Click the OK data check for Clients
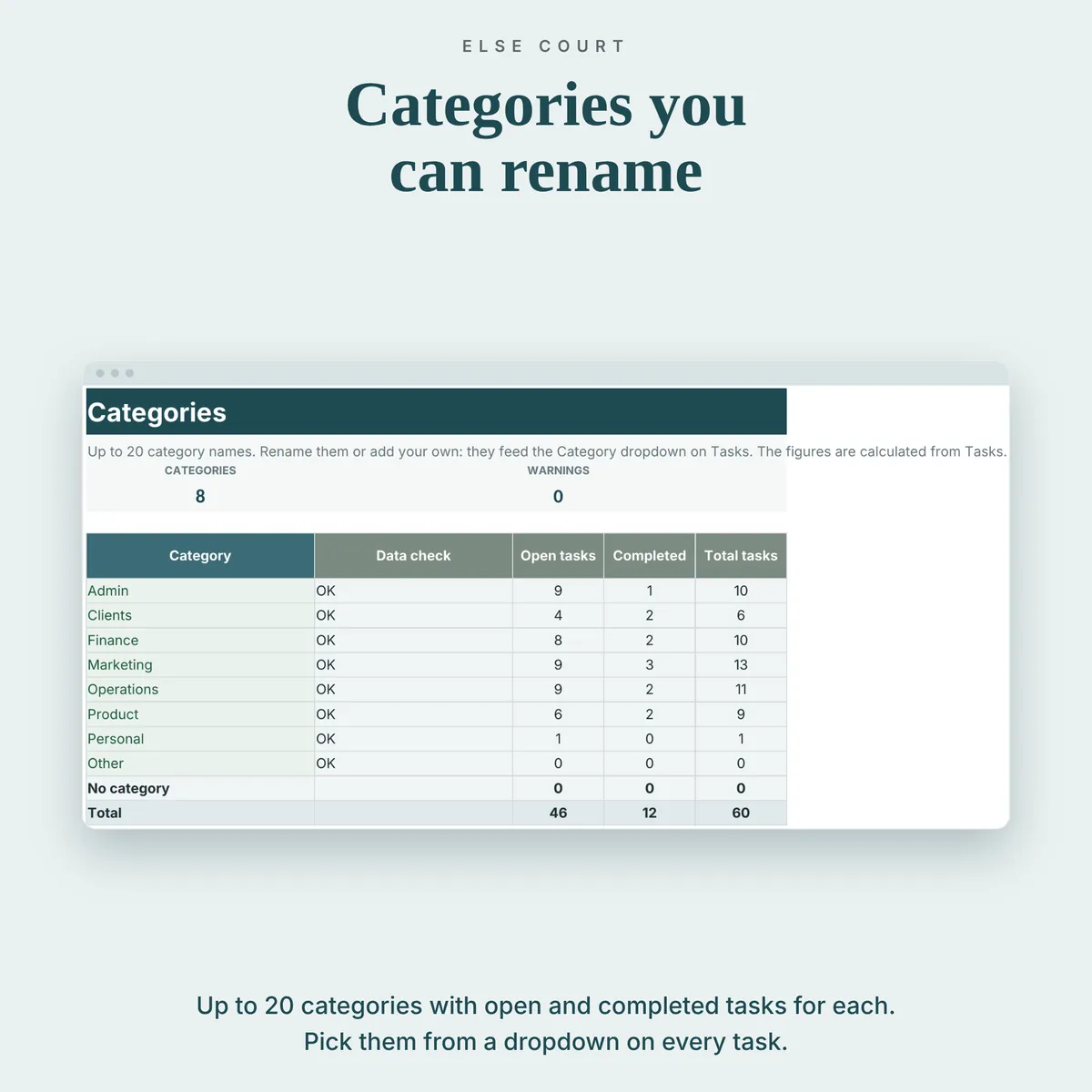The image size is (1092, 1092). tap(326, 615)
